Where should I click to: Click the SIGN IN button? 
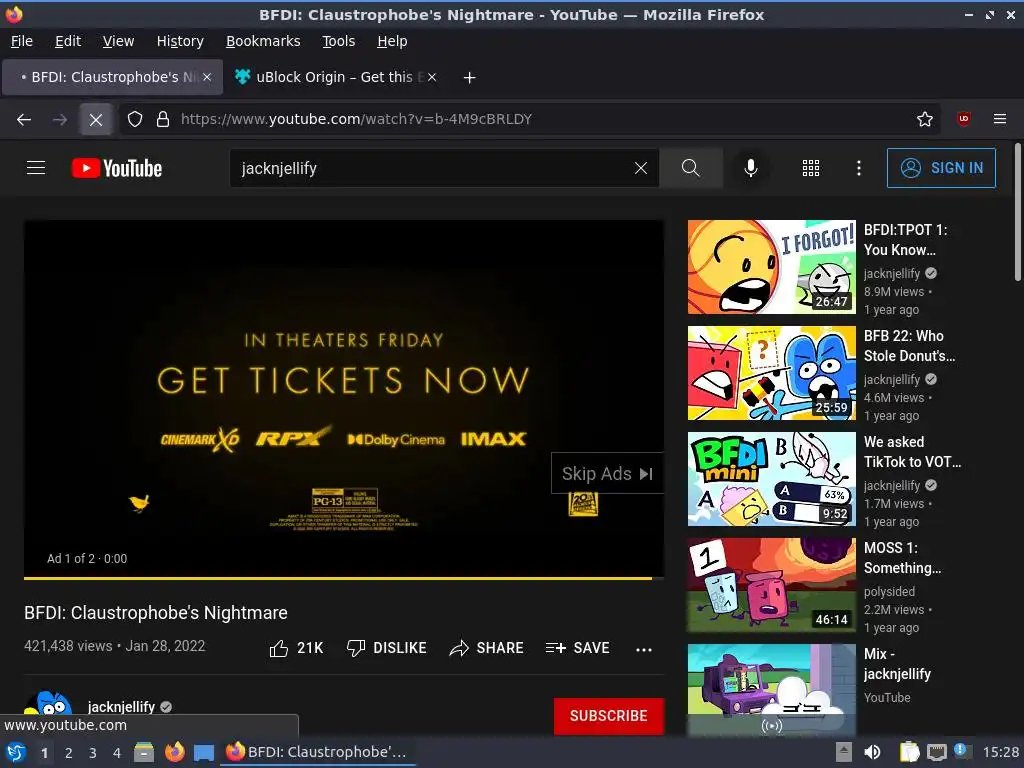941,168
